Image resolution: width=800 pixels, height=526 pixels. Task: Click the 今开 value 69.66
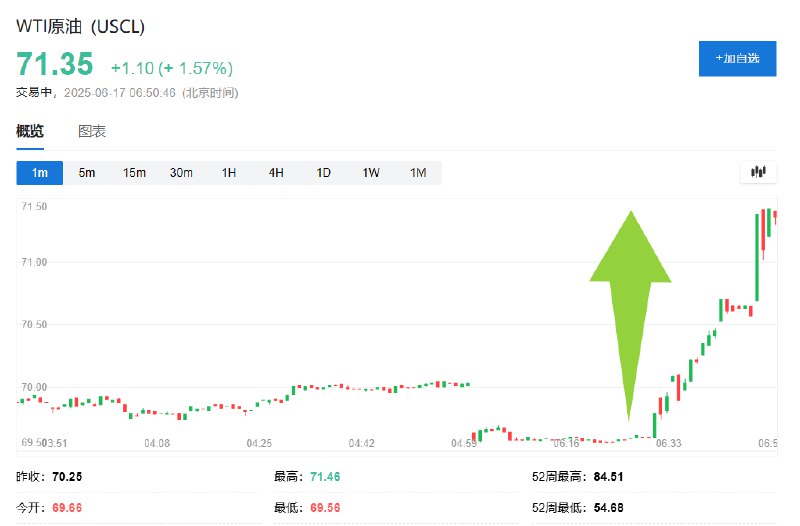click(x=67, y=508)
